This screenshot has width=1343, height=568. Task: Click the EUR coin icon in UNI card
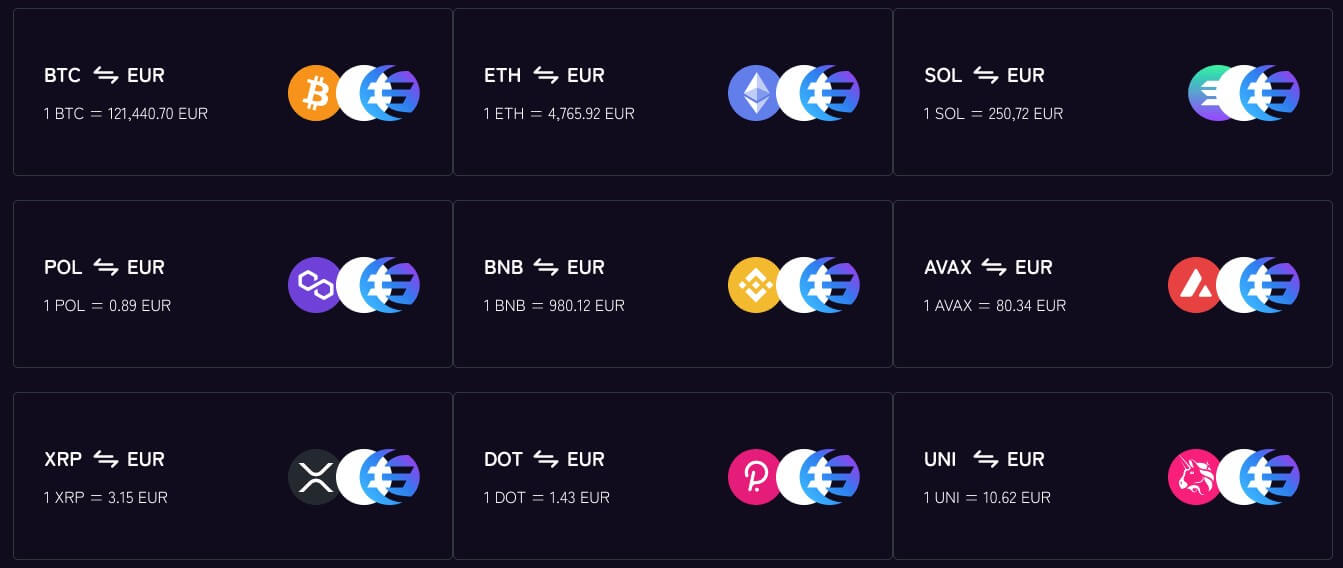[x=1269, y=477]
